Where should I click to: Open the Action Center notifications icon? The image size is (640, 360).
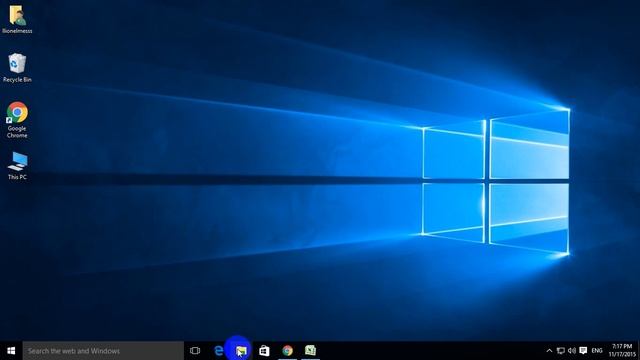pos(583,351)
